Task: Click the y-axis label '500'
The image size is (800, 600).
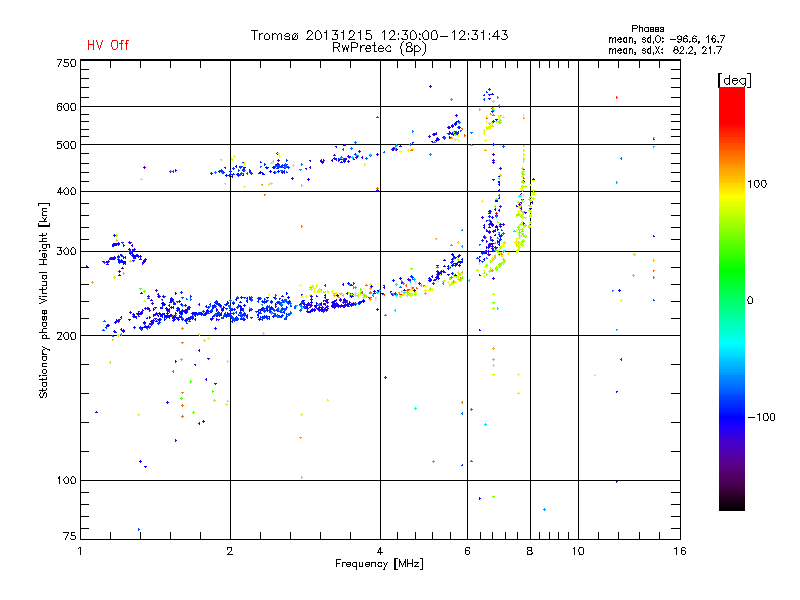Action: tap(66, 145)
